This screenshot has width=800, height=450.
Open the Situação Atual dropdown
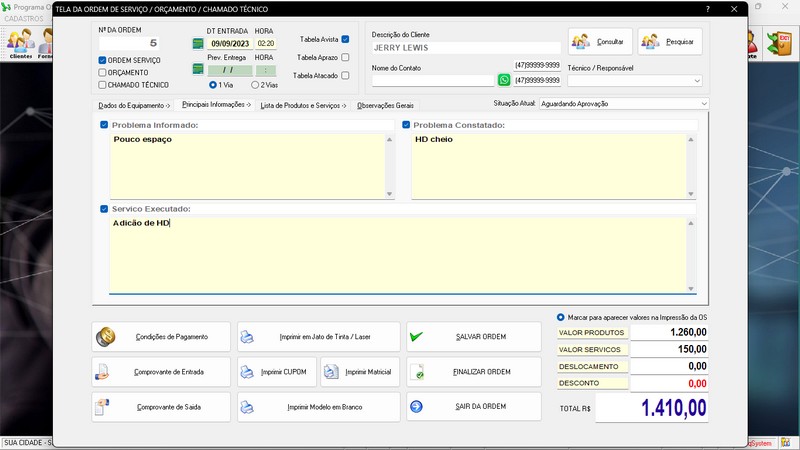(x=704, y=104)
